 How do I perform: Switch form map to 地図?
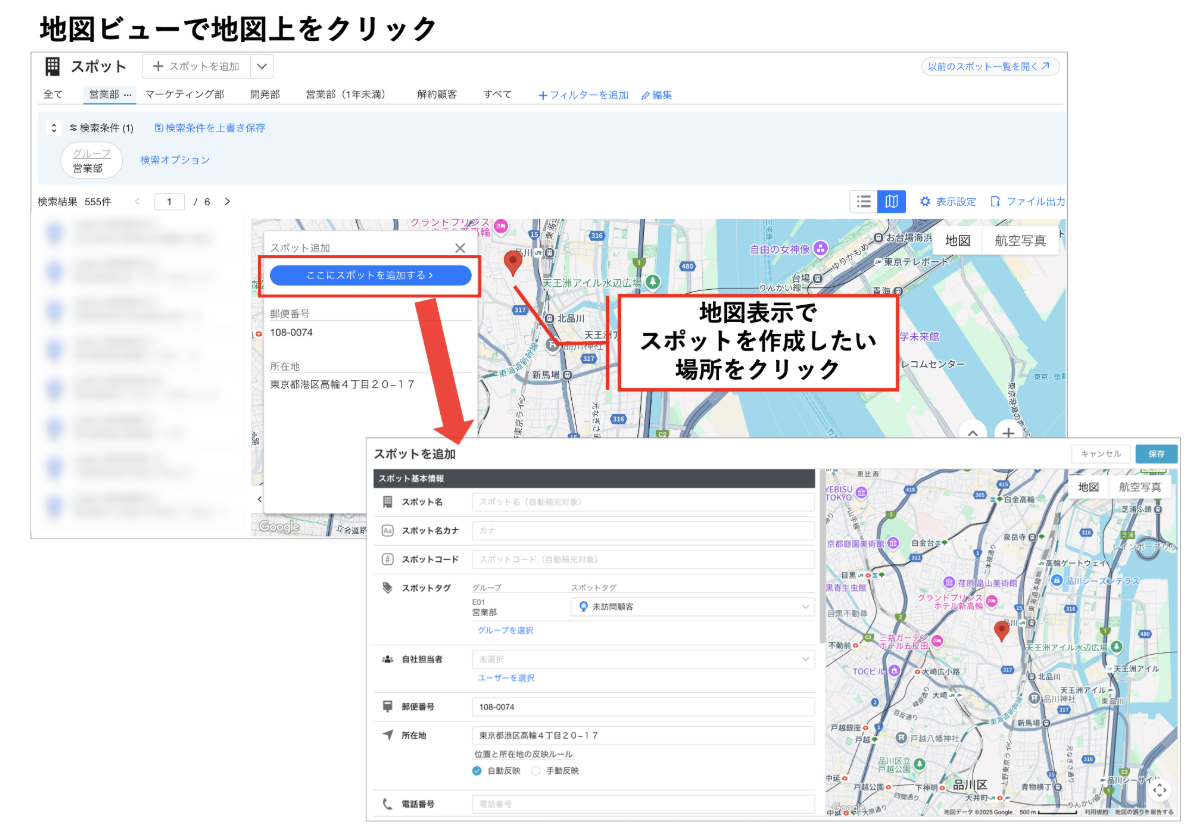pos(1088,487)
